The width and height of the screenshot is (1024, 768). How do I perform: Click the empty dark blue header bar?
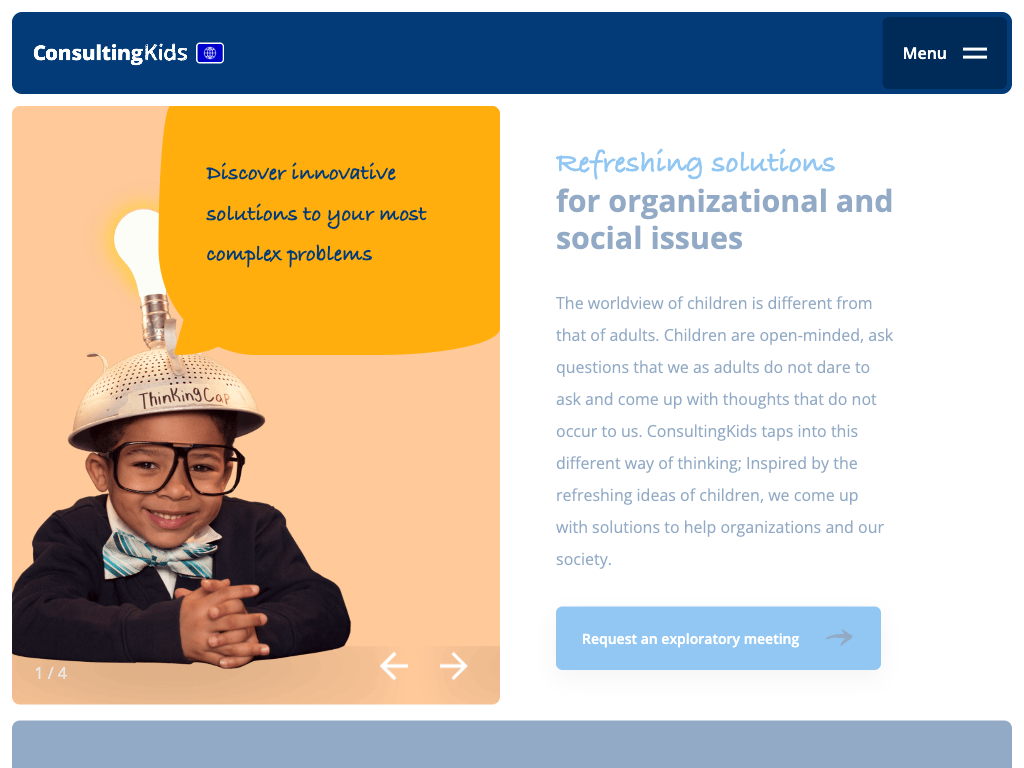[550, 53]
